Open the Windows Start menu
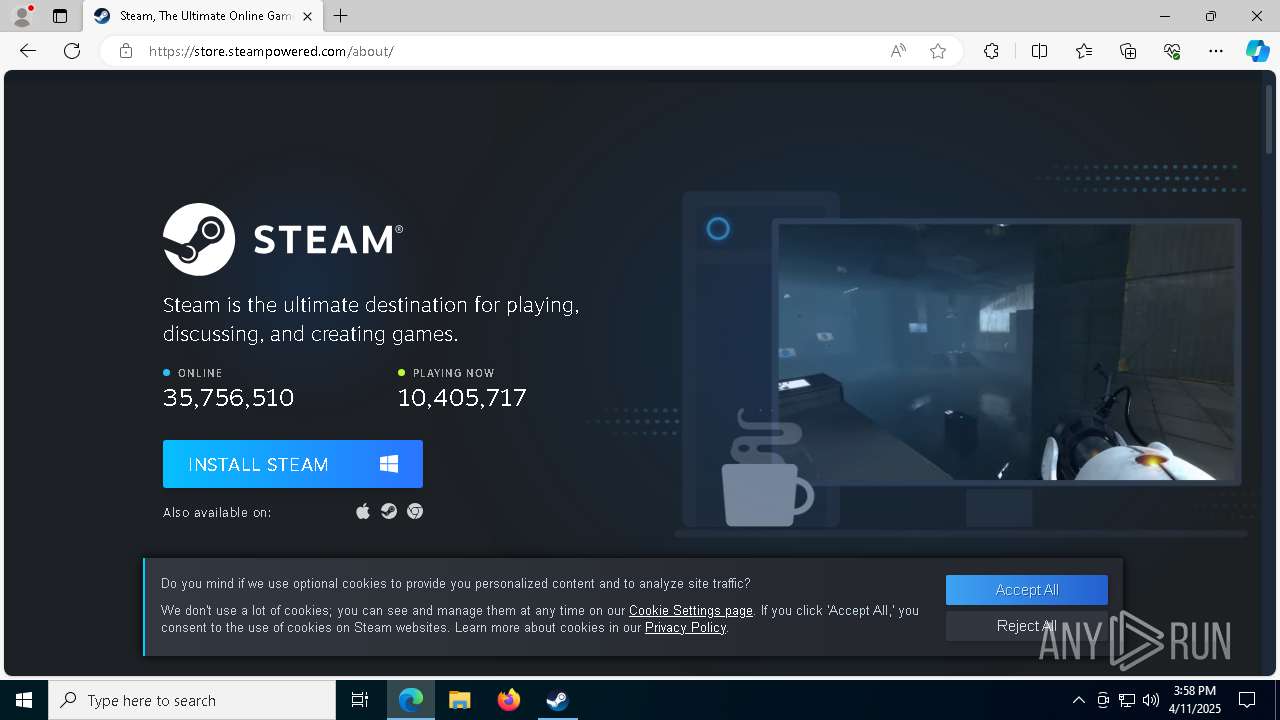Viewport: 1280px width, 720px height. click(24, 700)
